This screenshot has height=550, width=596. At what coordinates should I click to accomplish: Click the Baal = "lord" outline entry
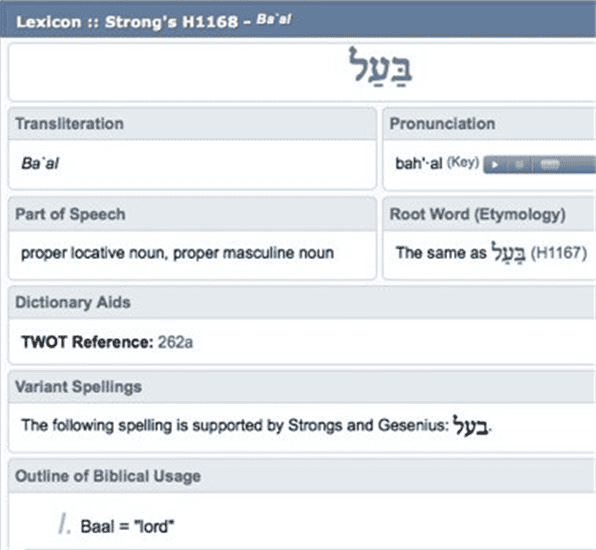(x=127, y=527)
